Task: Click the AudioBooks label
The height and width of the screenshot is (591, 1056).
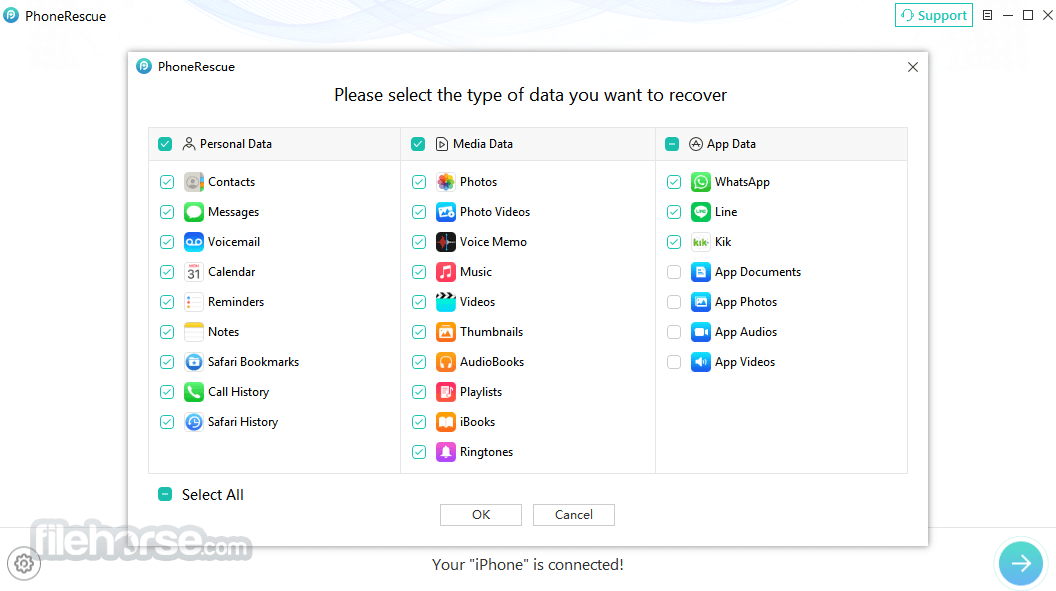Action: tap(492, 362)
